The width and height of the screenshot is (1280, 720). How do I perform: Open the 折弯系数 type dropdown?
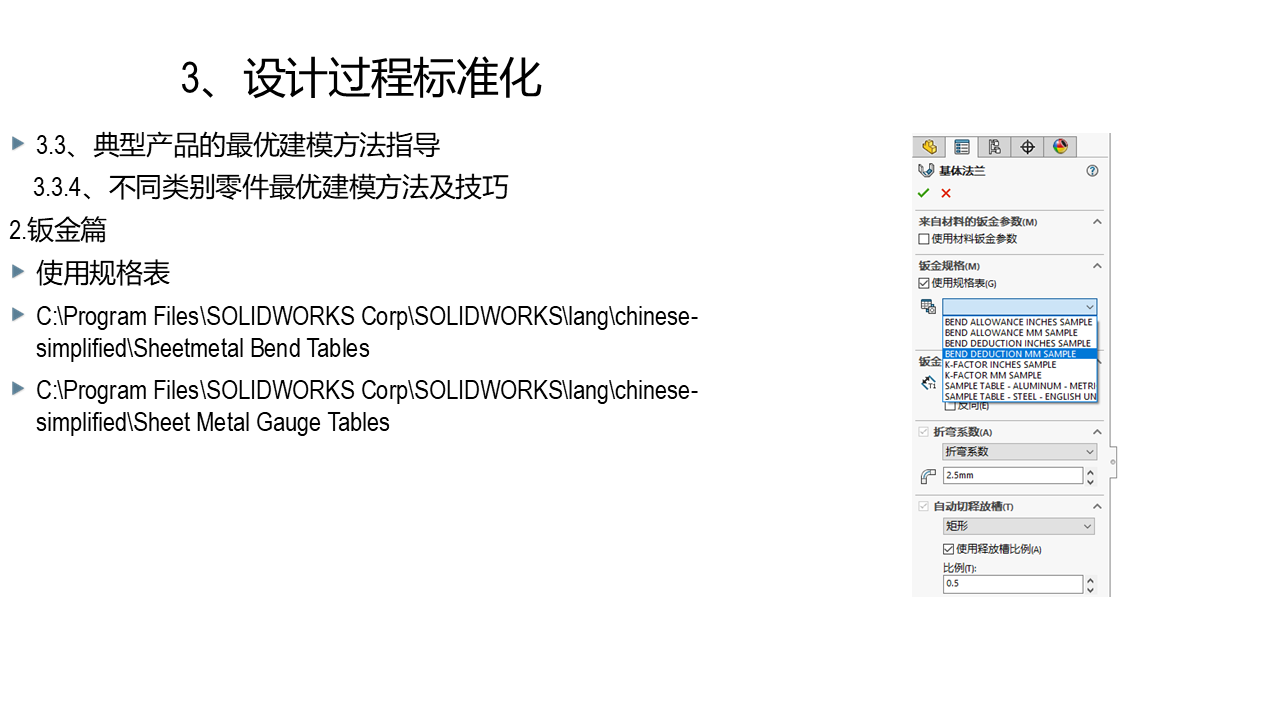(x=1019, y=452)
